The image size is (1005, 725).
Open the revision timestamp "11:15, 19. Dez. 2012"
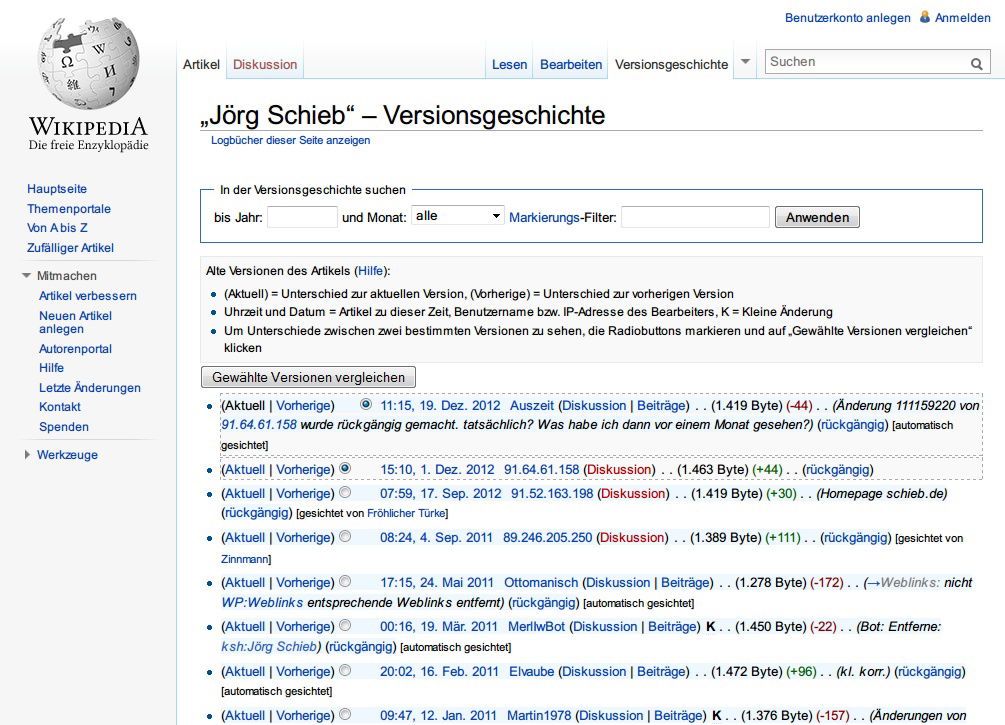440,406
